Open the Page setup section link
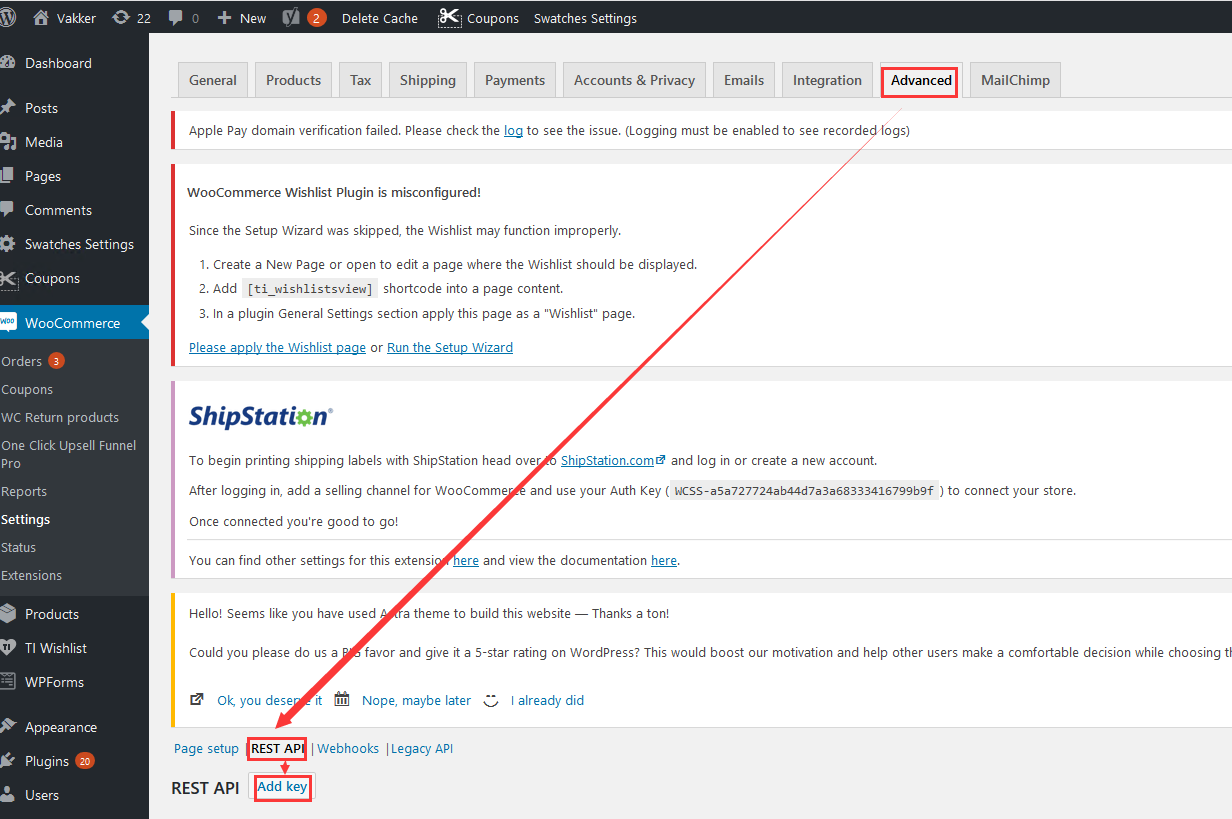 point(206,748)
